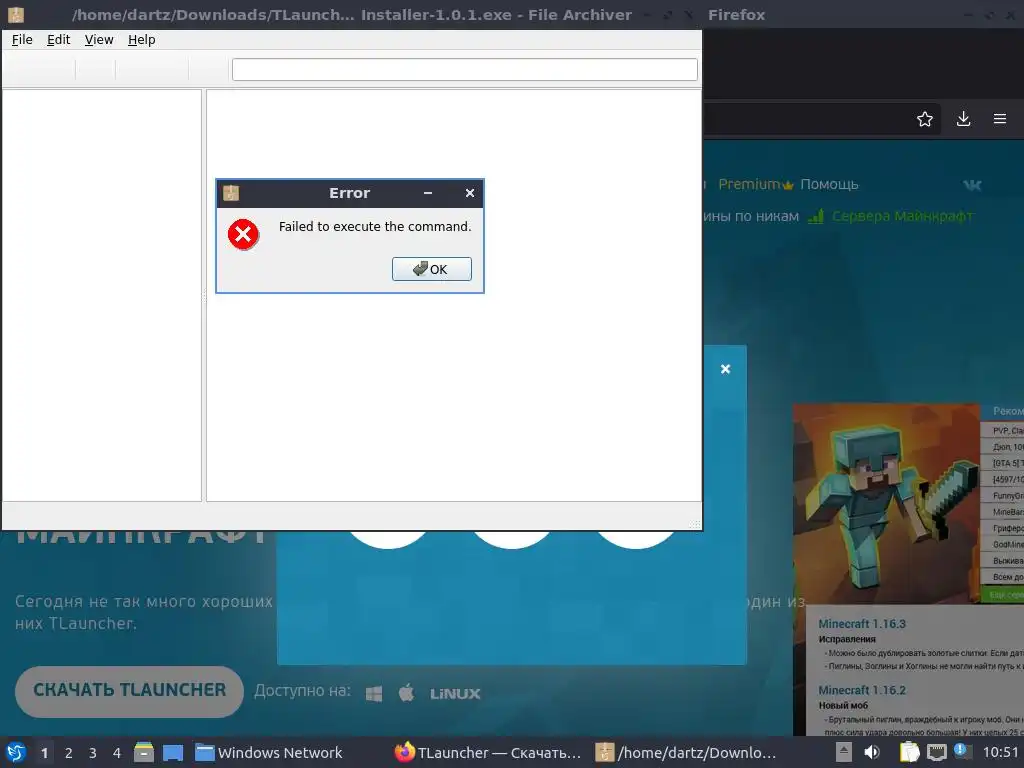Open the Help menu in File Archiver

pyautogui.click(x=142, y=40)
